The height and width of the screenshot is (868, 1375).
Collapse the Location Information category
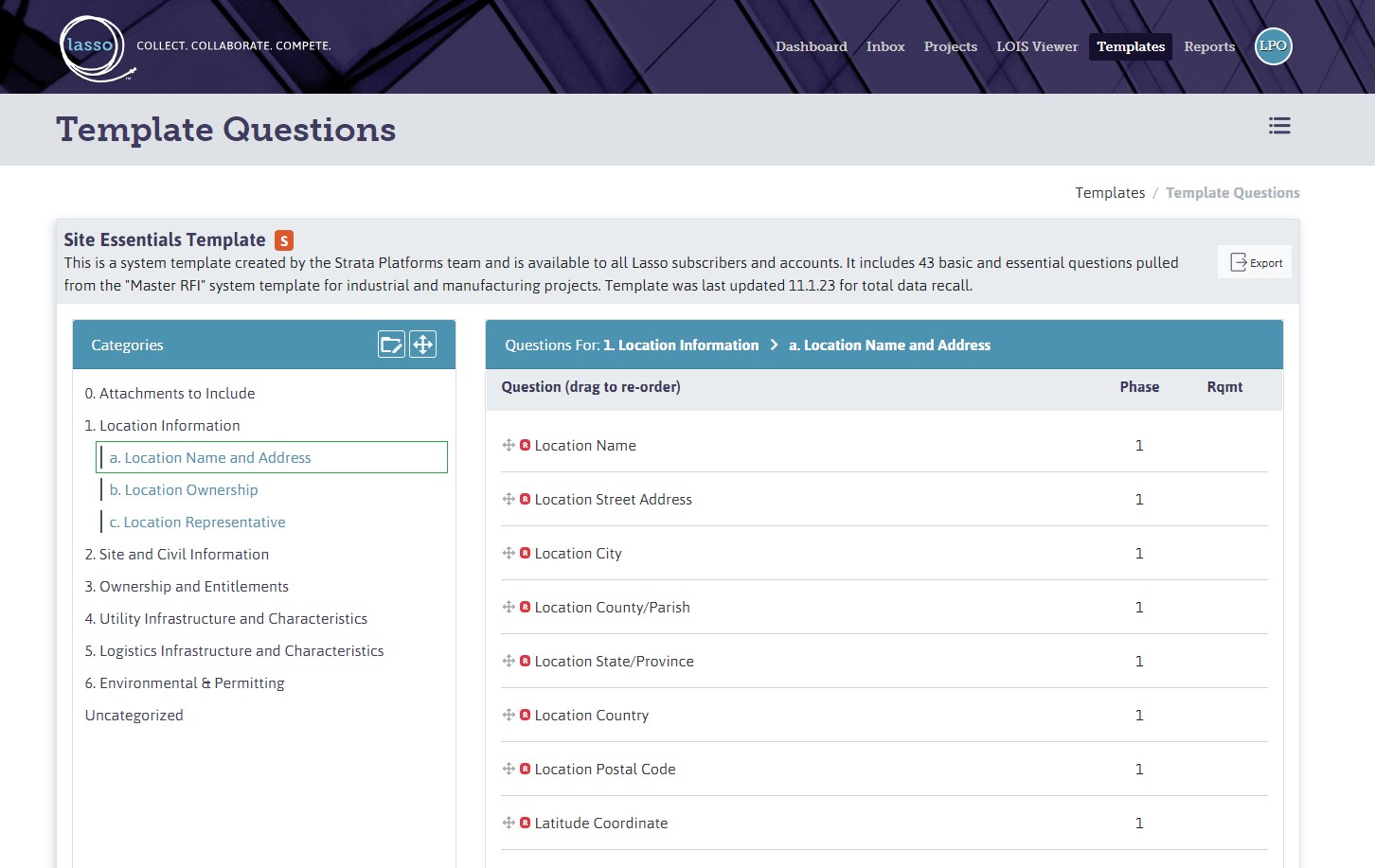click(x=162, y=425)
